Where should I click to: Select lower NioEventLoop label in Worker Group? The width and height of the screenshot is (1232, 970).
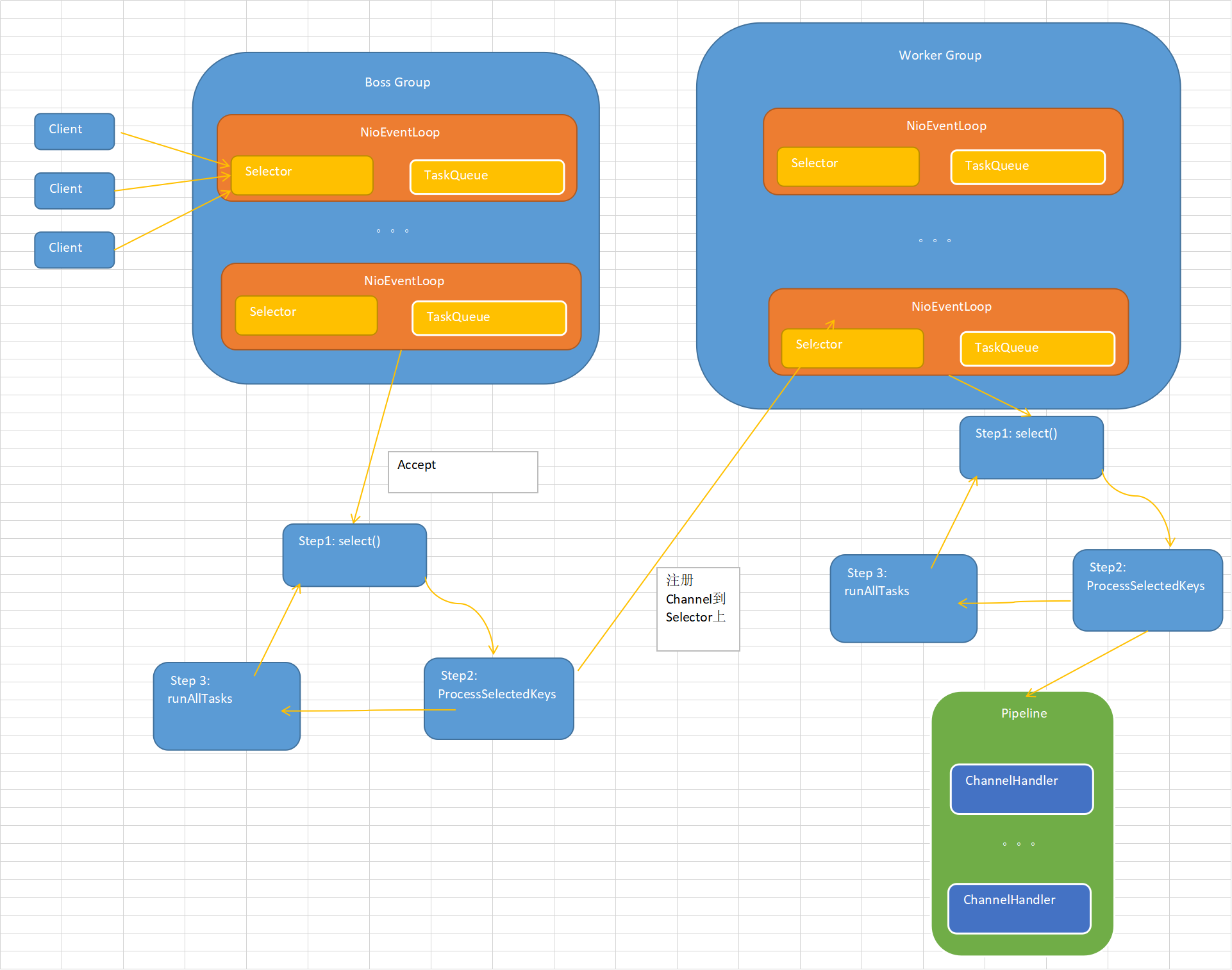pos(951,306)
